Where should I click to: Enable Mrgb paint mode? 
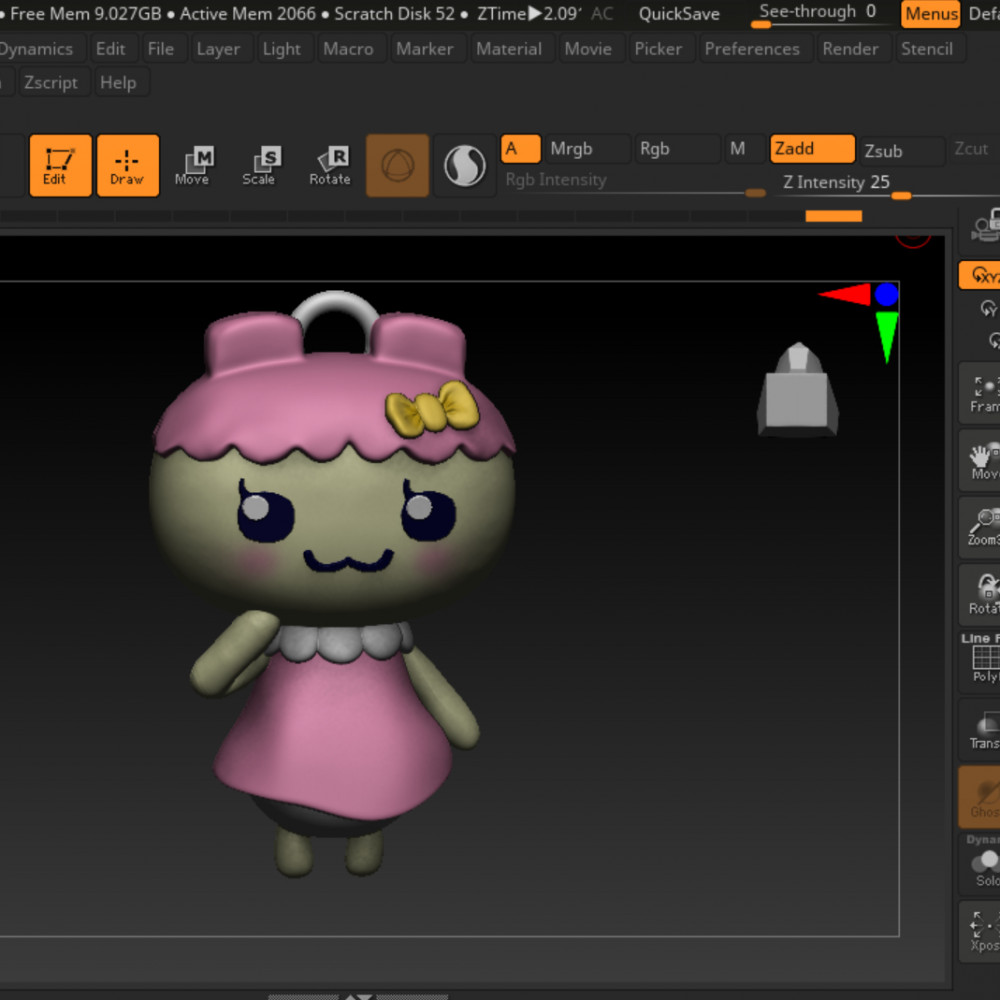coord(587,149)
